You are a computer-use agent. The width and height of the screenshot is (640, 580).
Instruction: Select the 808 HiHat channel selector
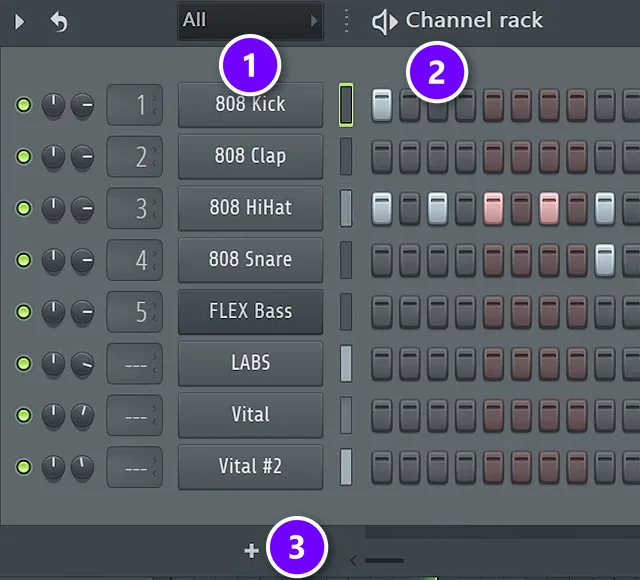tap(346, 208)
